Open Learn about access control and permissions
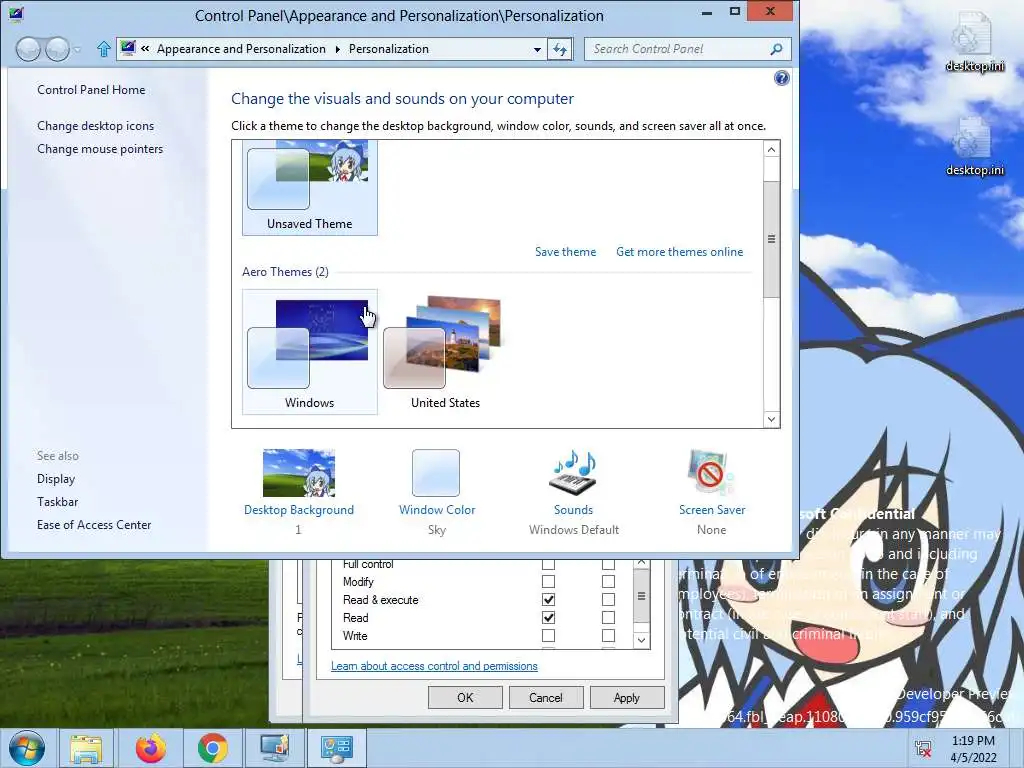 (x=434, y=666)
